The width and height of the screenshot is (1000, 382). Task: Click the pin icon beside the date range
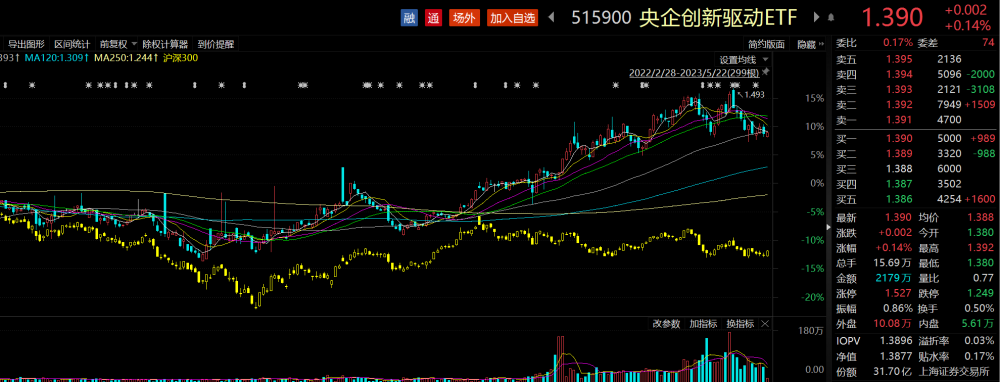click(x=766, y=71)
